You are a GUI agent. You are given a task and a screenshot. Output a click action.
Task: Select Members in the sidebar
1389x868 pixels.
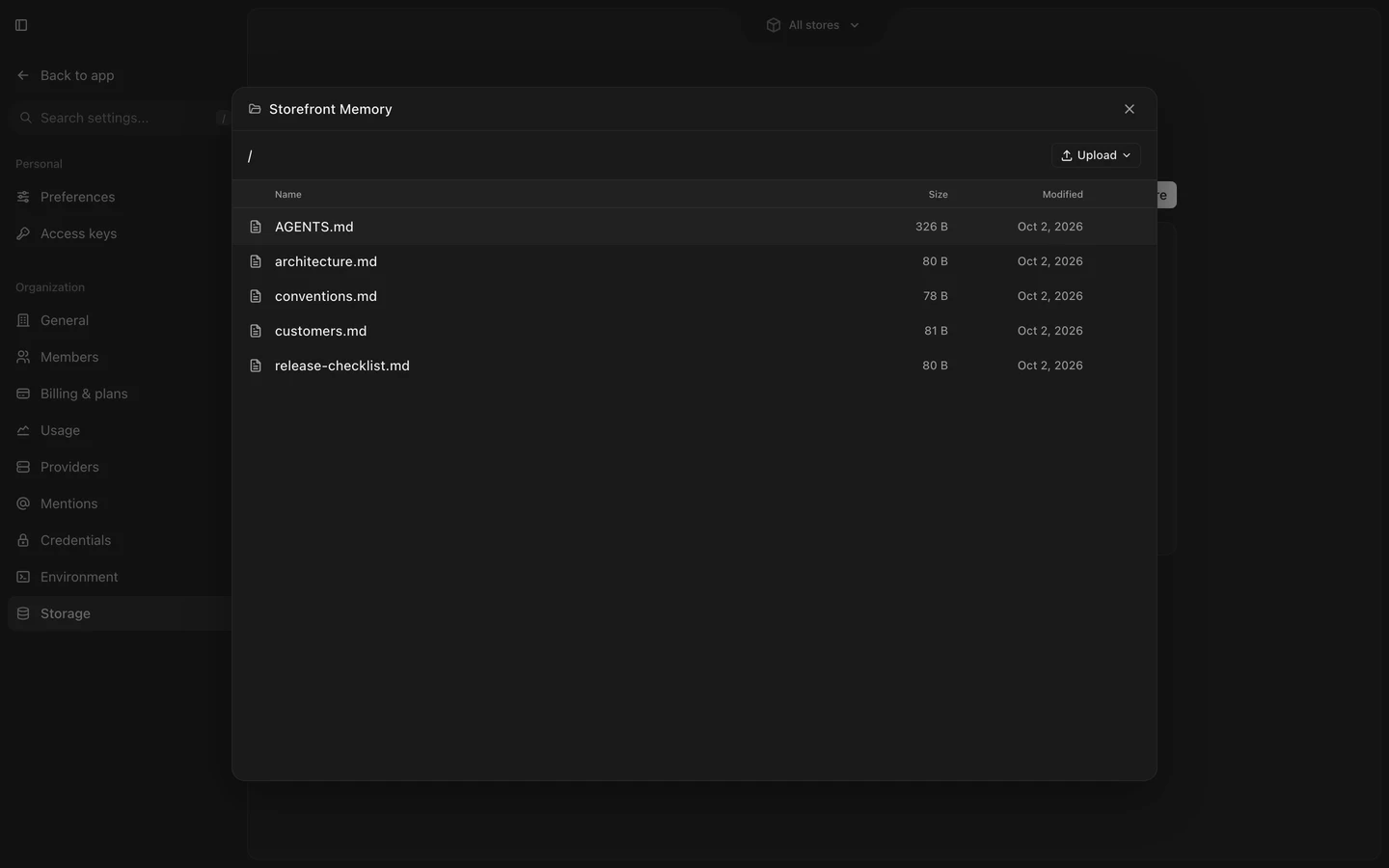(x=120, y=357)
